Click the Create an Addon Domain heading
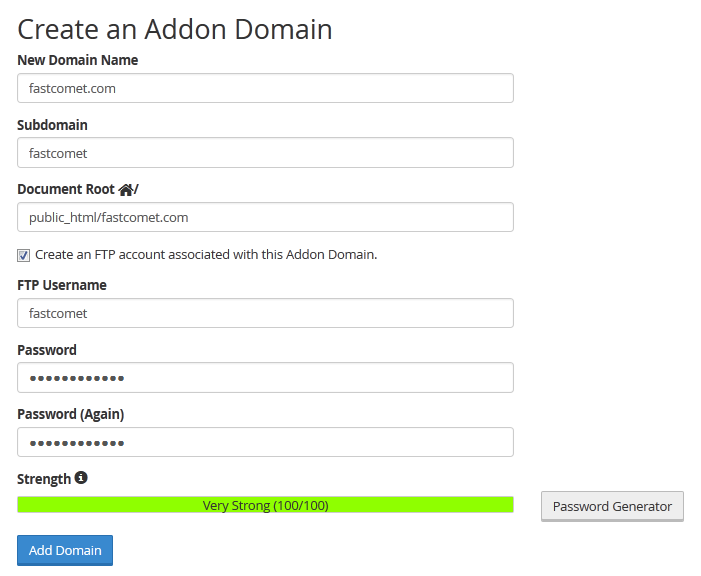Viewport: 701px width, 576px height. tap(175, 29)
